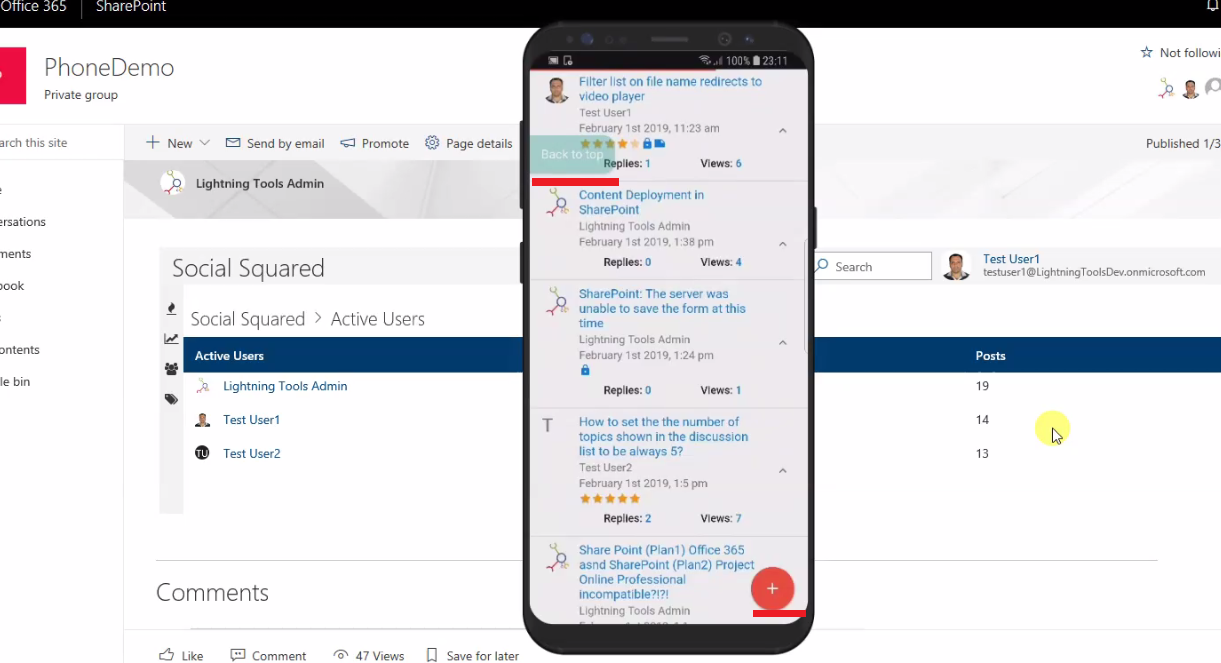Click the Back to top button

coord(571,154)
